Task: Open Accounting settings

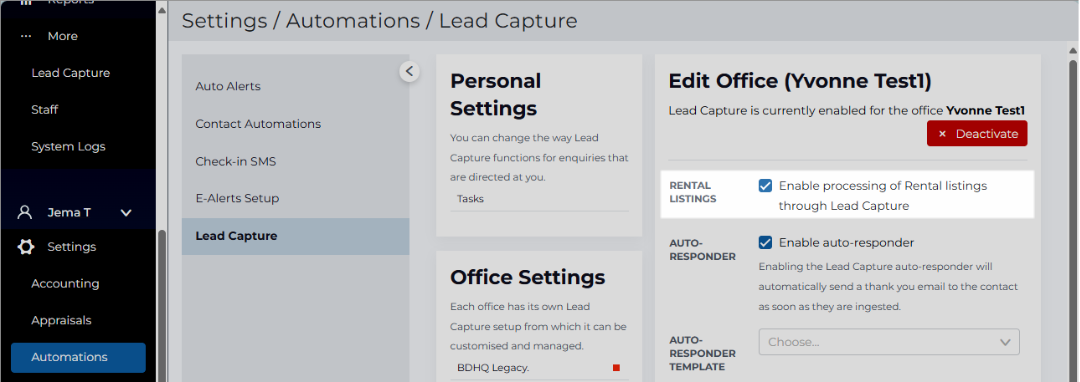Action: (65, 284)
